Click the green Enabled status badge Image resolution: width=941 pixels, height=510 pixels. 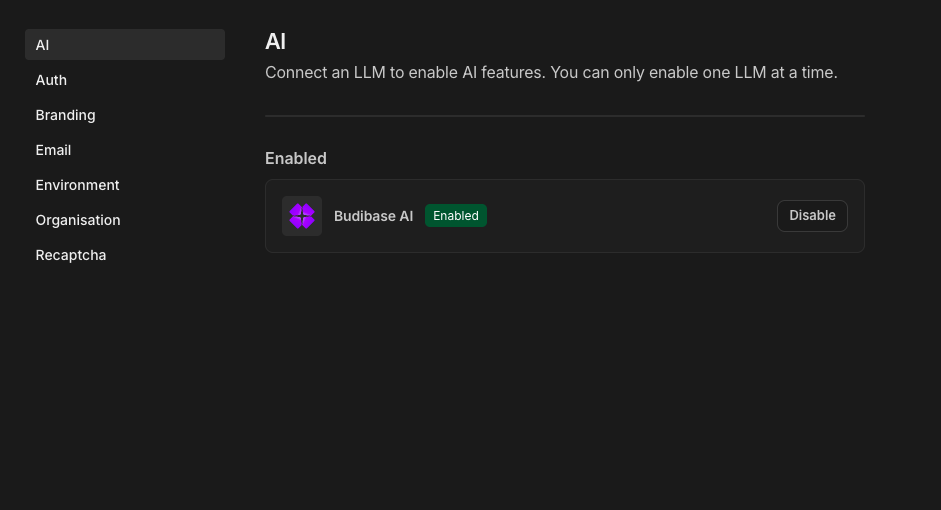[x=455, y=215]
